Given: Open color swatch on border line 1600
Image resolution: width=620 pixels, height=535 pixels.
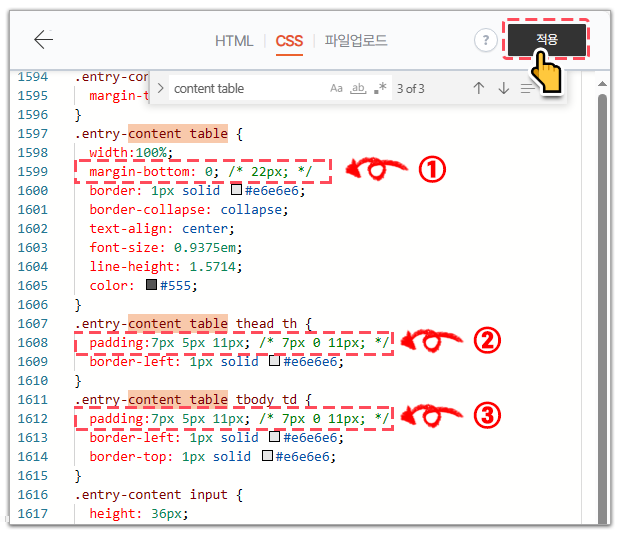Looking at the screenshot, I should 236,190.
